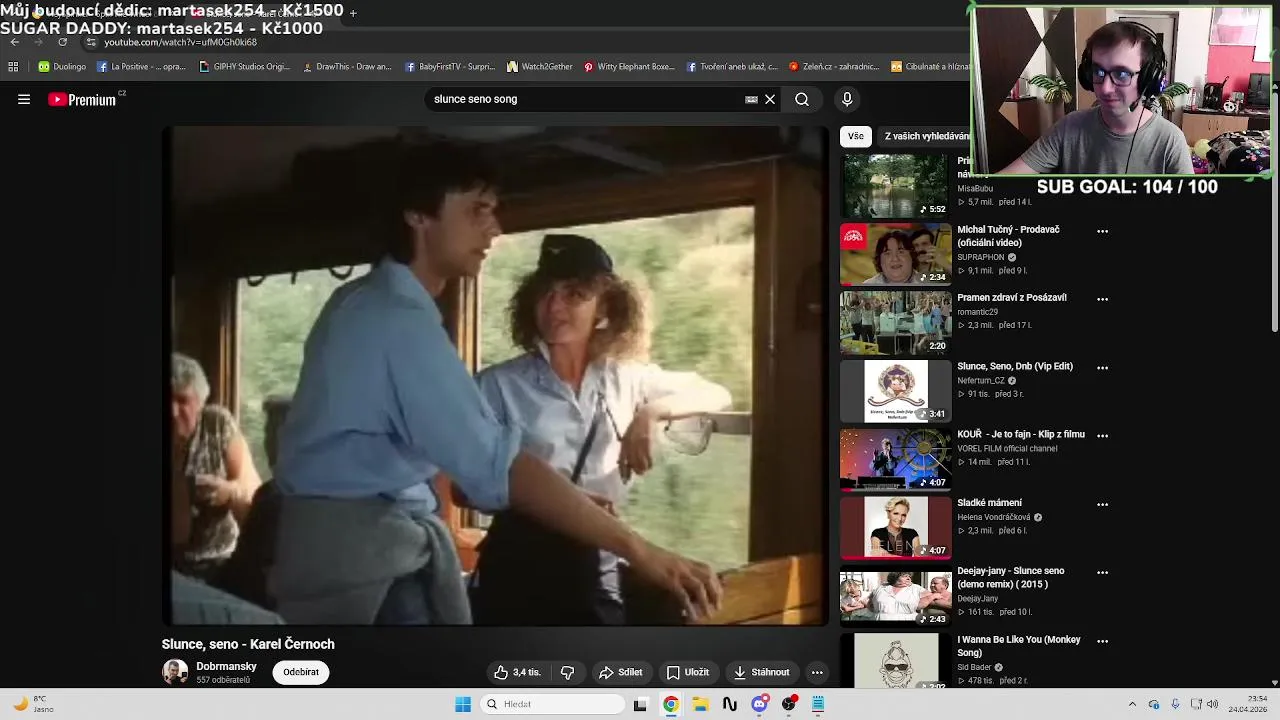
Task: Open 'La Positive' Facebook bookmark
Action: (x=142, y=67)
